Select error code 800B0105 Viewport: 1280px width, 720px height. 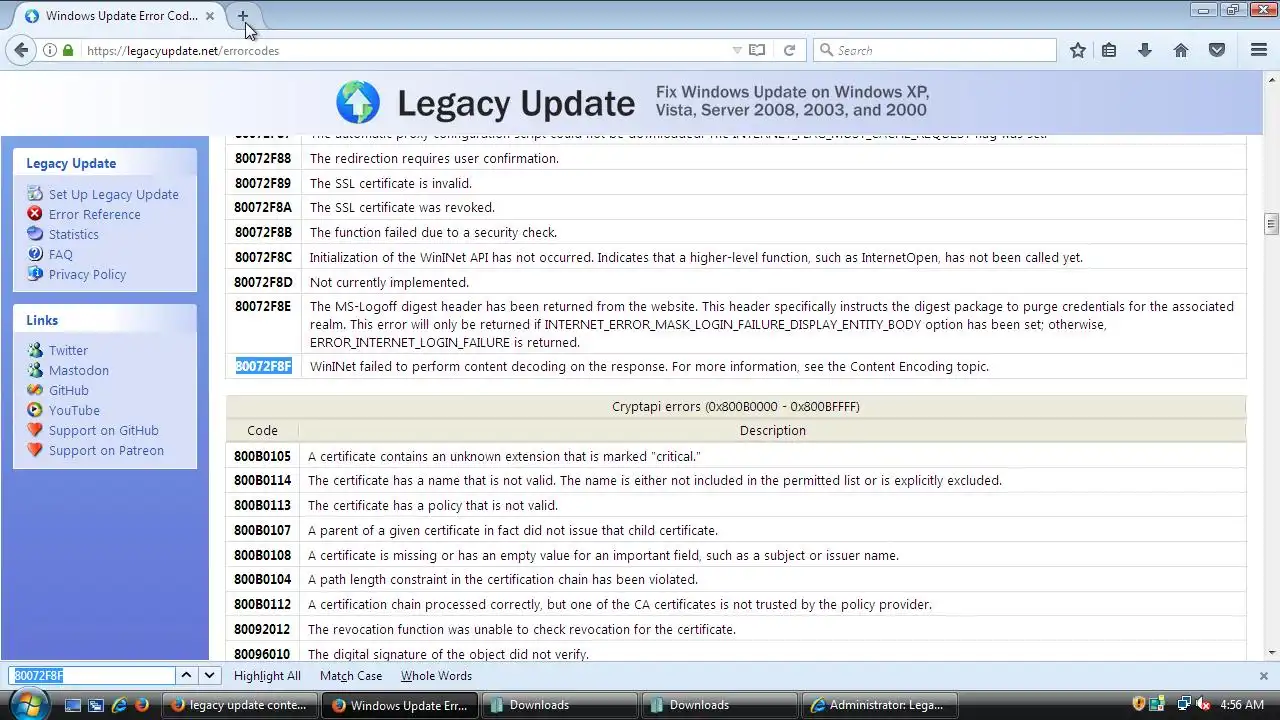tap(262, 456)
